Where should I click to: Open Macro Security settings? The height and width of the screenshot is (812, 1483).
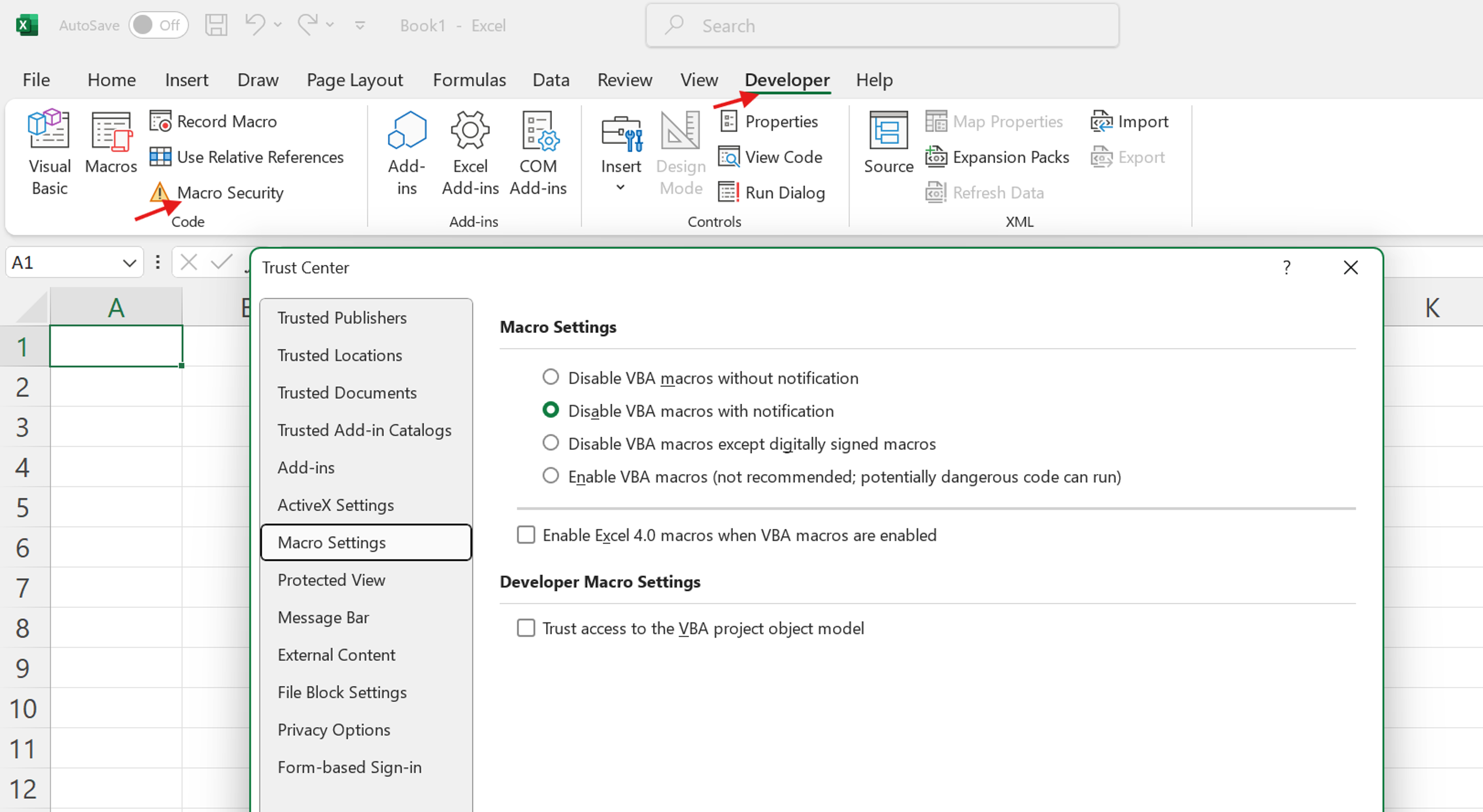tap(217, 193)
